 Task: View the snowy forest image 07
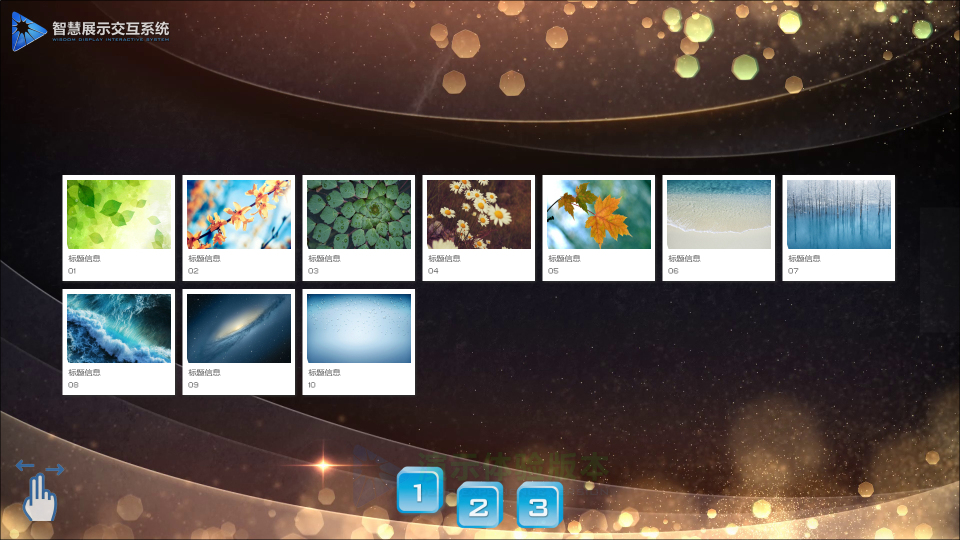[839, 214]
